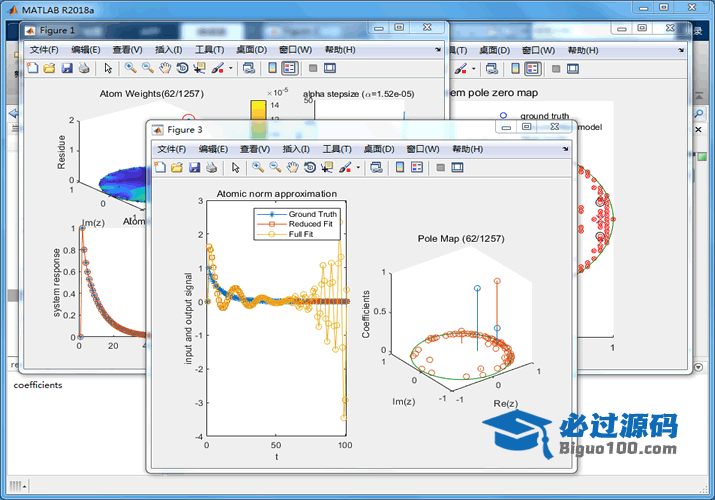
Task: Click the Ground Truth legend entry
Action: click(311, 214)
